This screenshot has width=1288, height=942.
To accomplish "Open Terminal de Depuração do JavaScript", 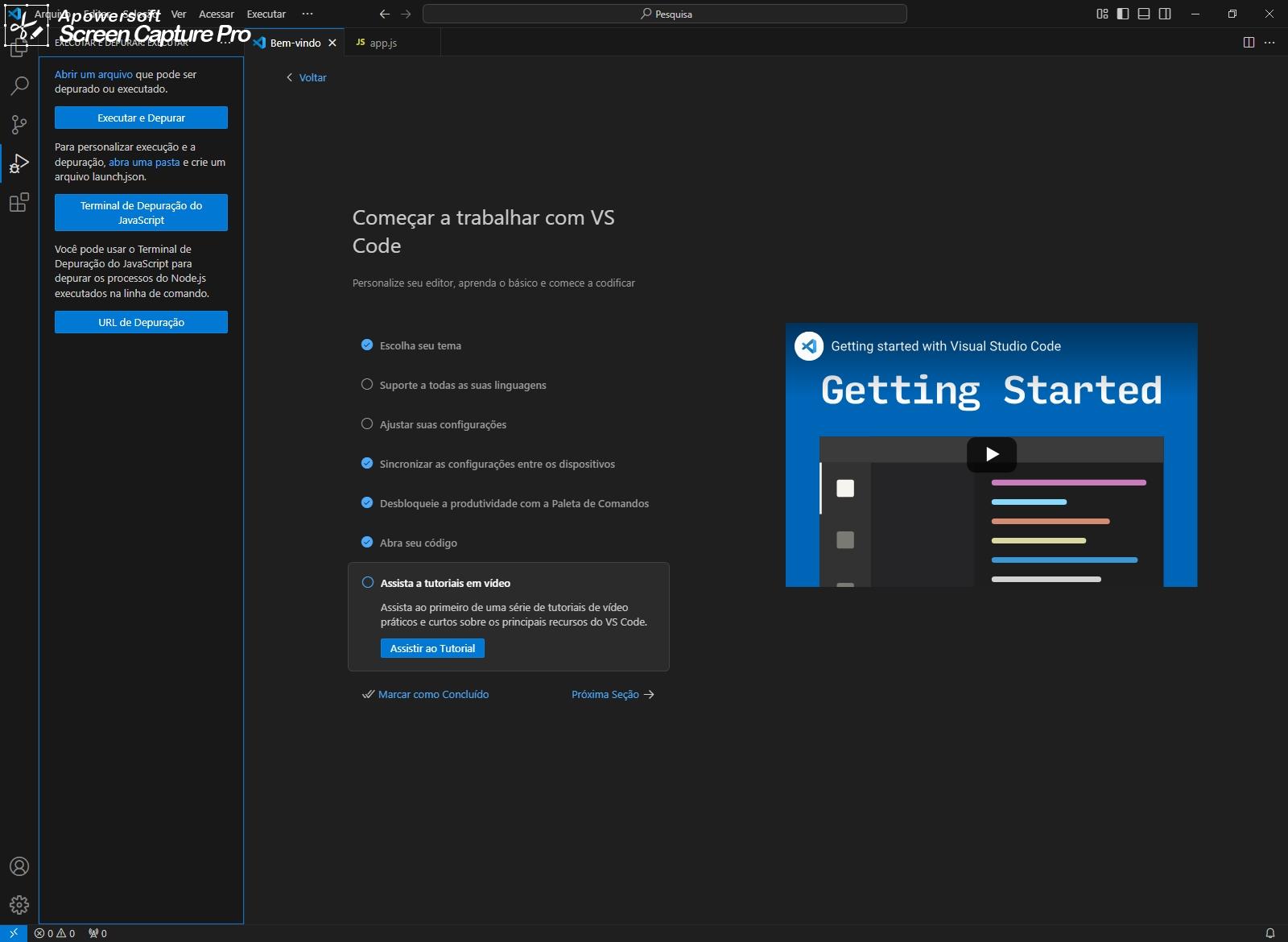I will (x=141, y=213).
